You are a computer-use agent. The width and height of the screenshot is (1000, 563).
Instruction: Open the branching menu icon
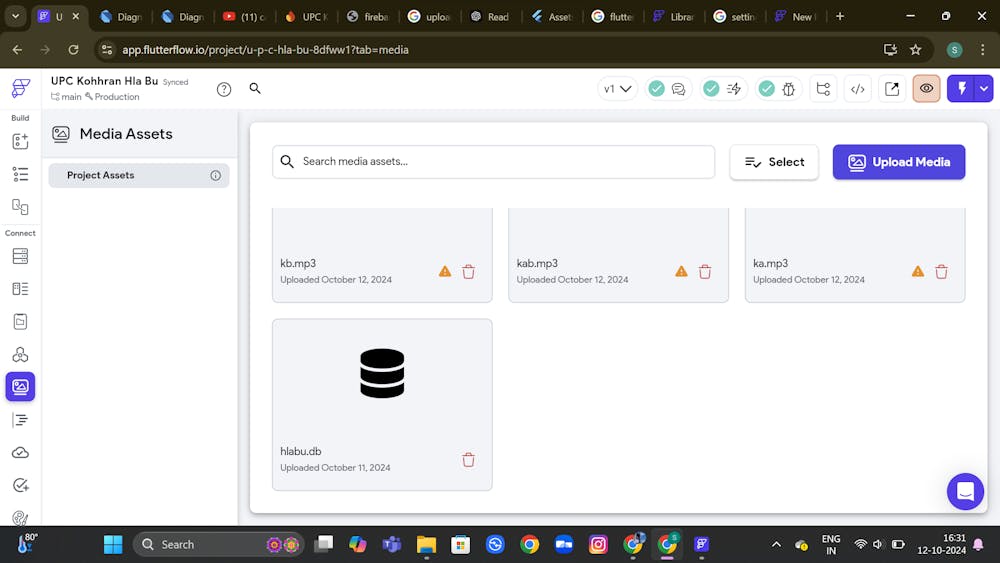coord(823,89)
